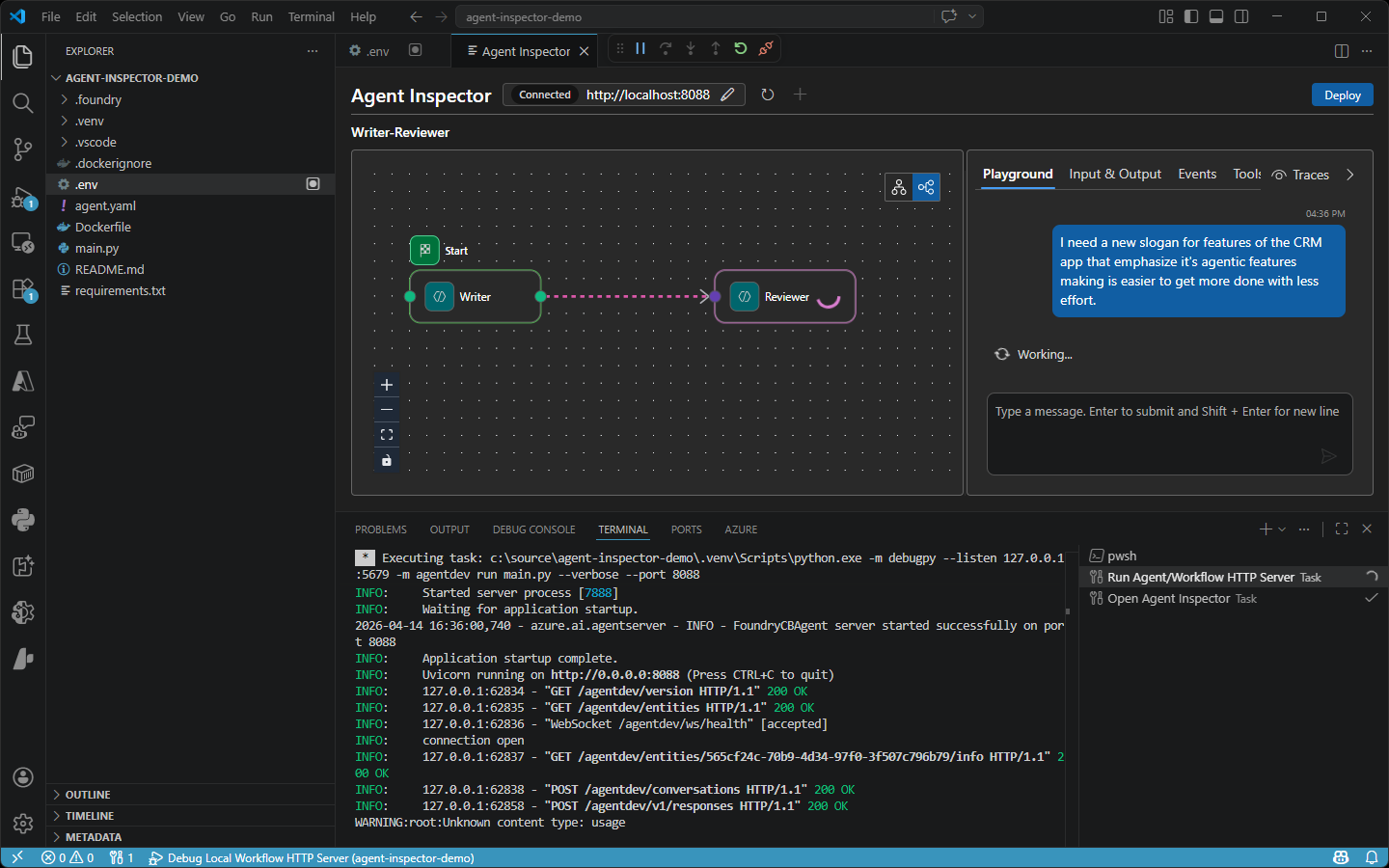Switch to the Input & Output tab
The image size is (1389, 868).
pos(1115,175)
